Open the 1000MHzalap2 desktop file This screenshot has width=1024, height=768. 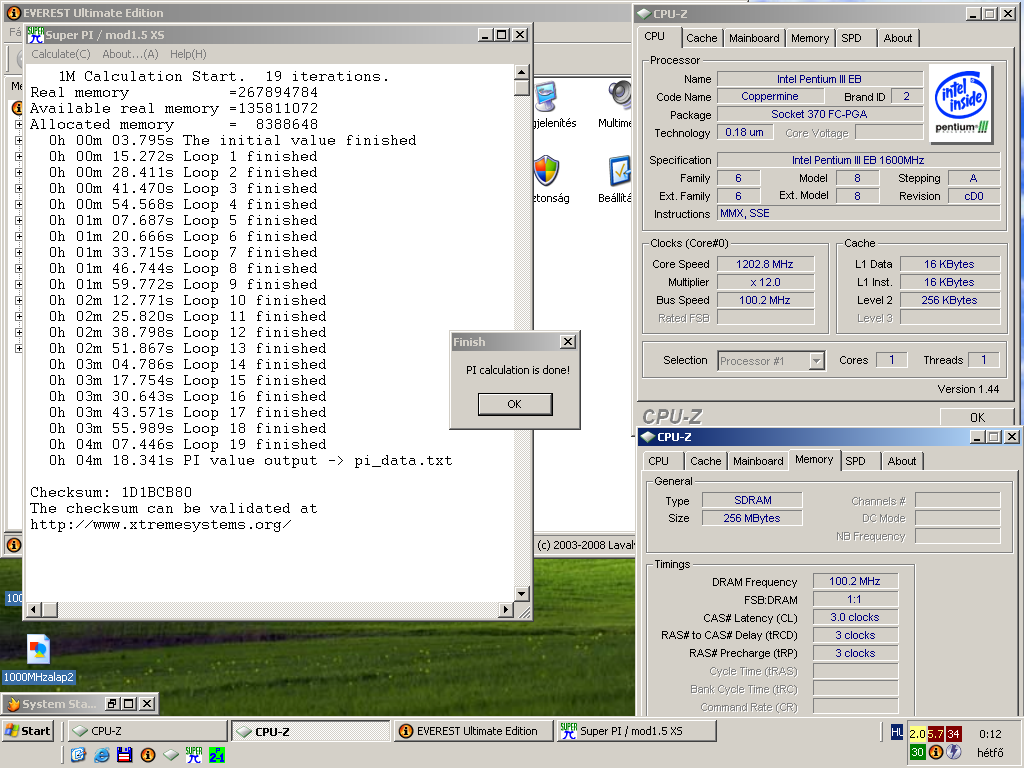(38, 650)
